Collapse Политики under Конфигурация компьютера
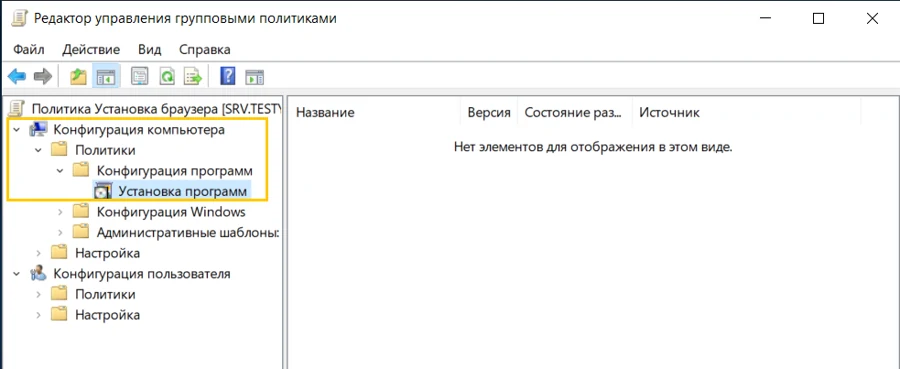The height and width of the screenshot is (369, 900). coord(38,151)
